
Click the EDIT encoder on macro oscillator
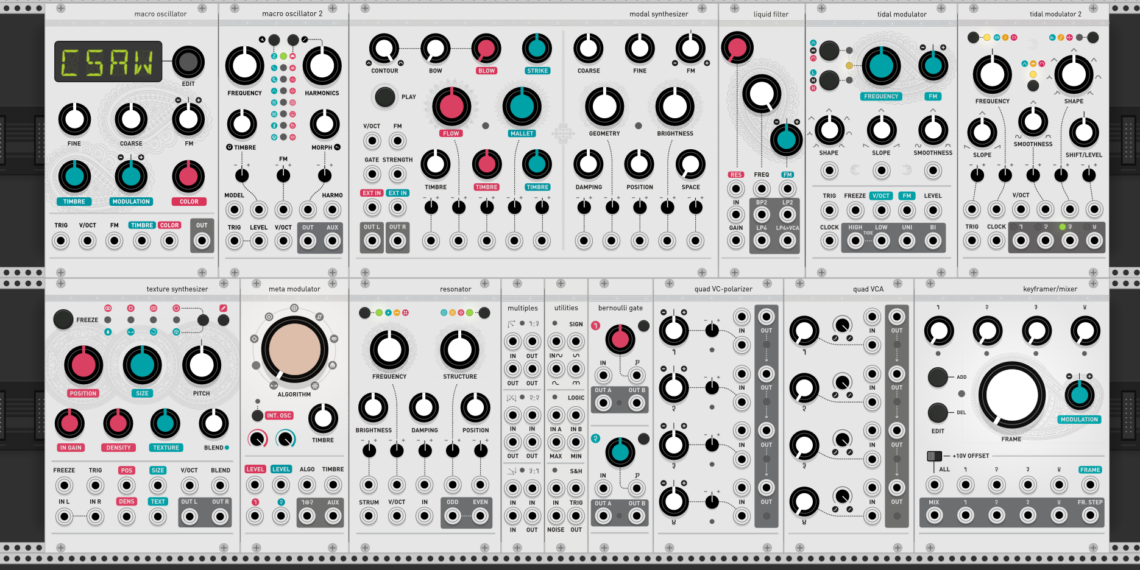coord(188,62)
